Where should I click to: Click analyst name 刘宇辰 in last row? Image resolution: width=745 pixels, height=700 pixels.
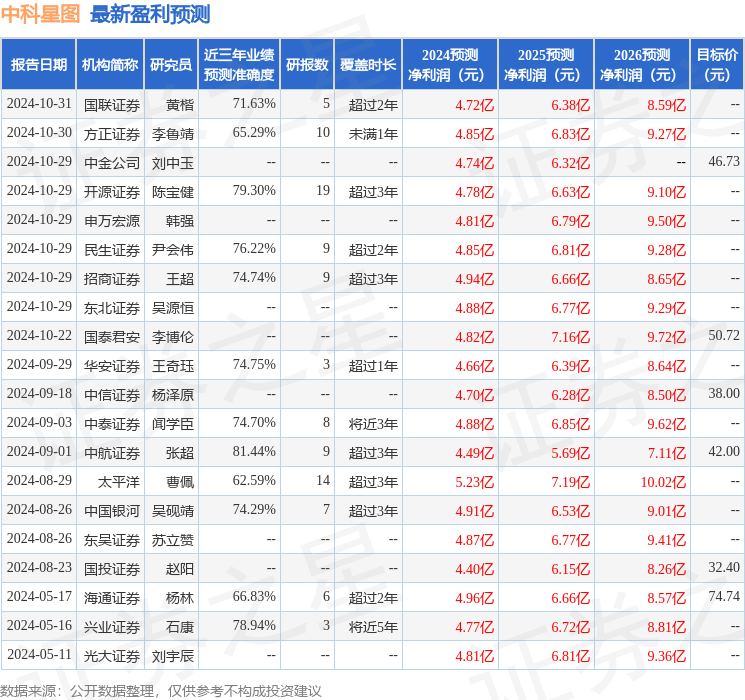tap(173, 656)
